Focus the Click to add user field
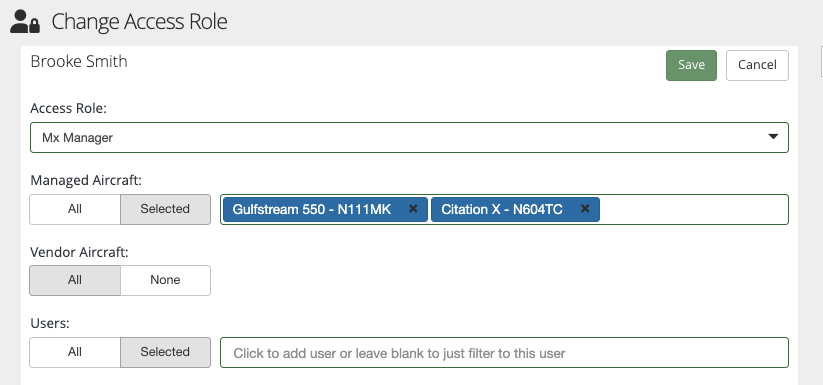This screenshot has width=823, height=385. (504, 352)
